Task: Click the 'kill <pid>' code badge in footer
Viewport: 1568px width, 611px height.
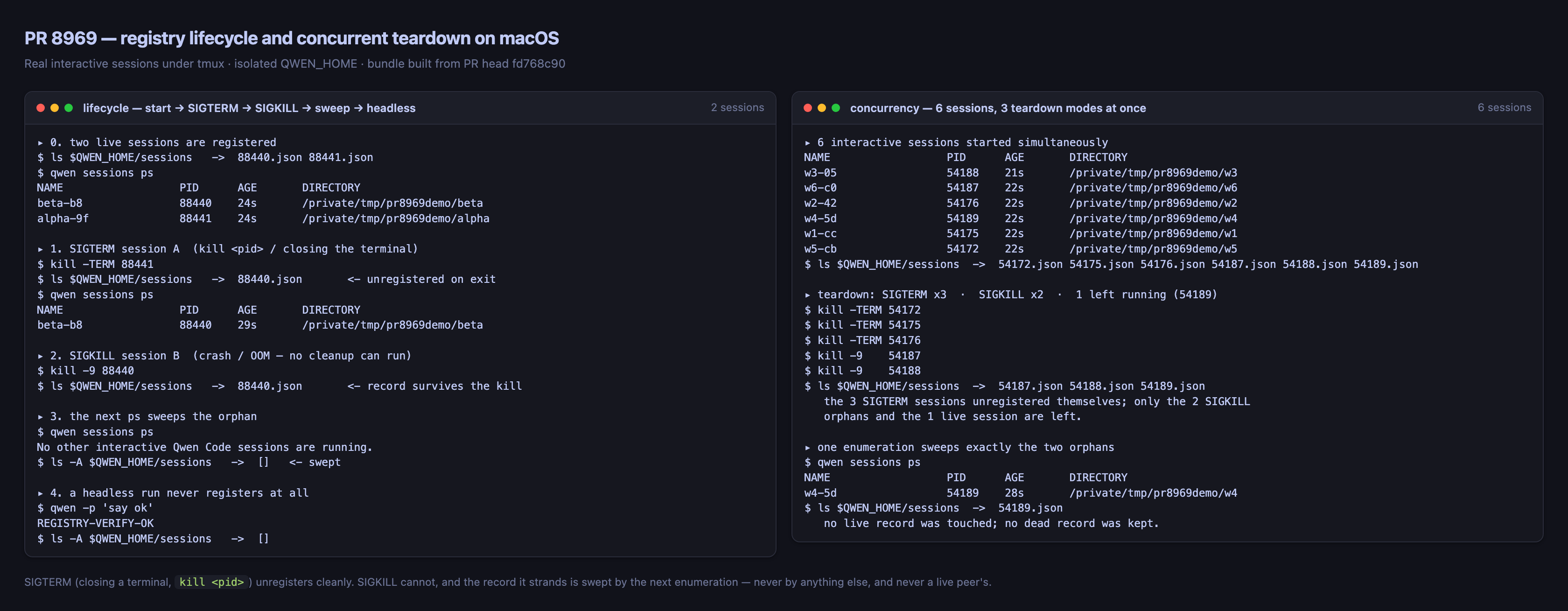Action: 211,582
